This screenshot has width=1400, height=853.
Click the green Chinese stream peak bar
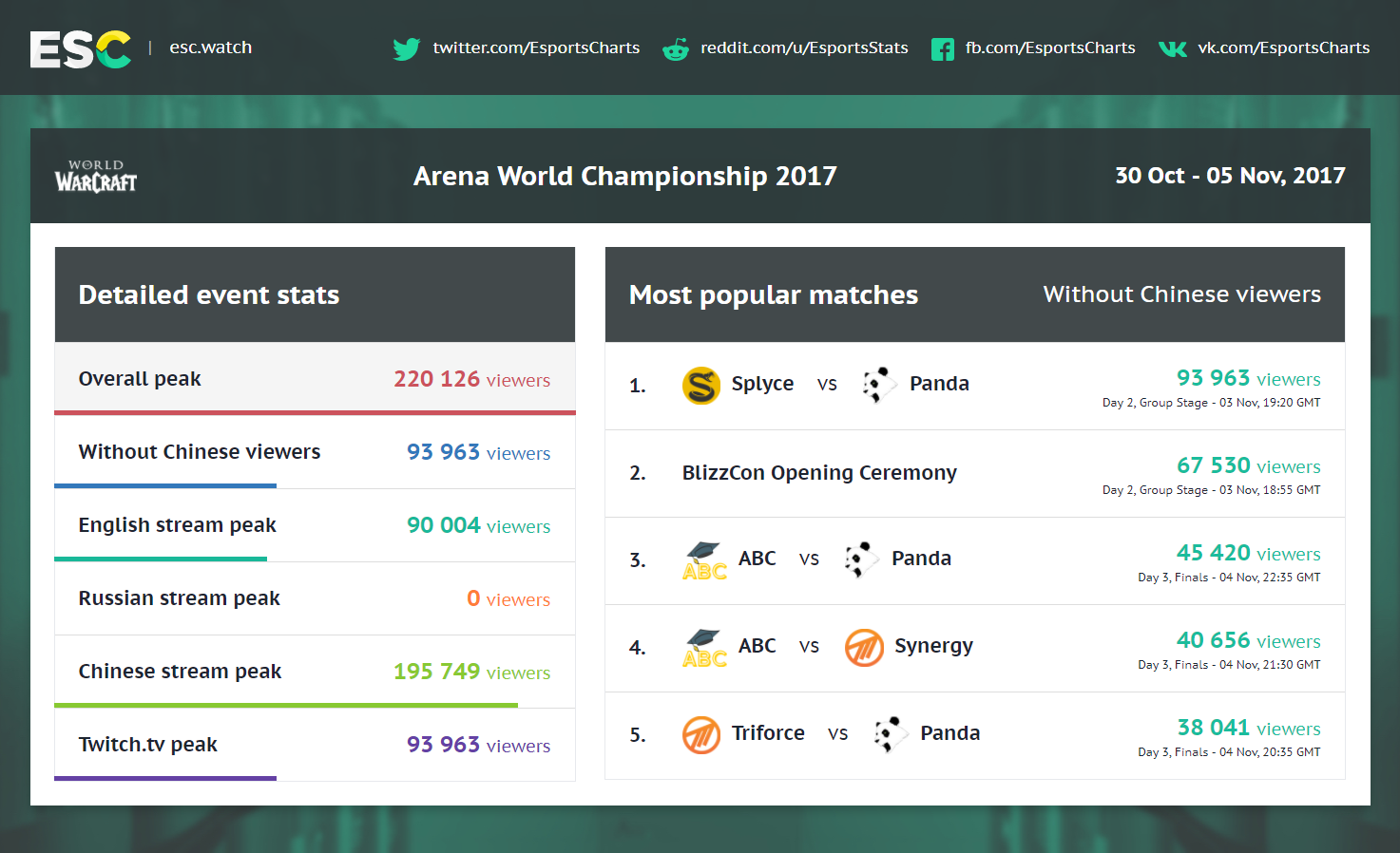pyautogui.click(x=286, y=706)
